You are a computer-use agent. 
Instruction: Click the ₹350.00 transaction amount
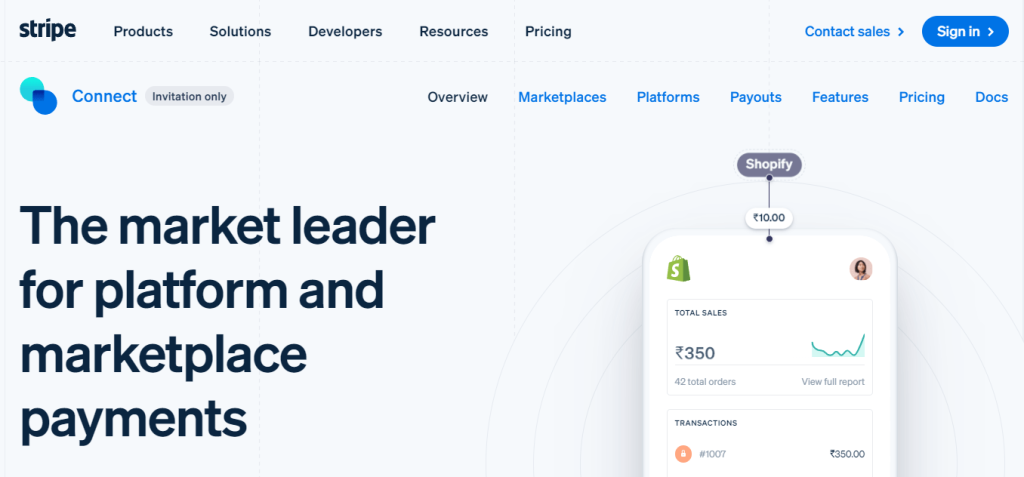pyautogui.click(x=847, y=453)
